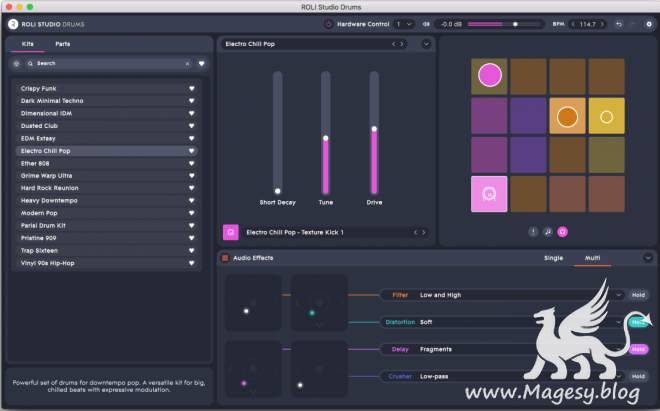660x411 pixels.
Task: Click the heart on Trap Sixteen
Action: click(x=192, y=251)
